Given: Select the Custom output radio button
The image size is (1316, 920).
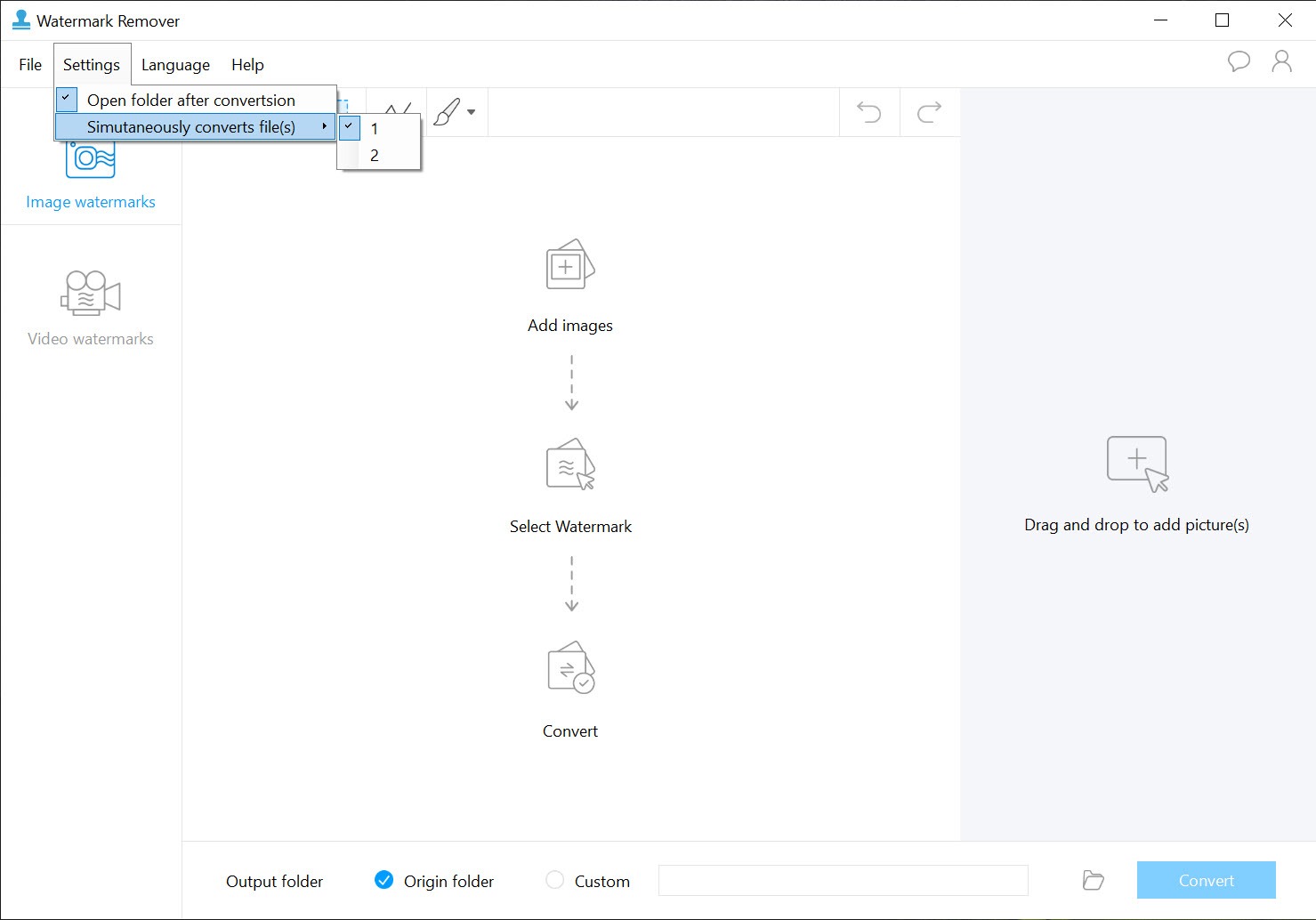Looking at the screenshot, I should (554, 880).
